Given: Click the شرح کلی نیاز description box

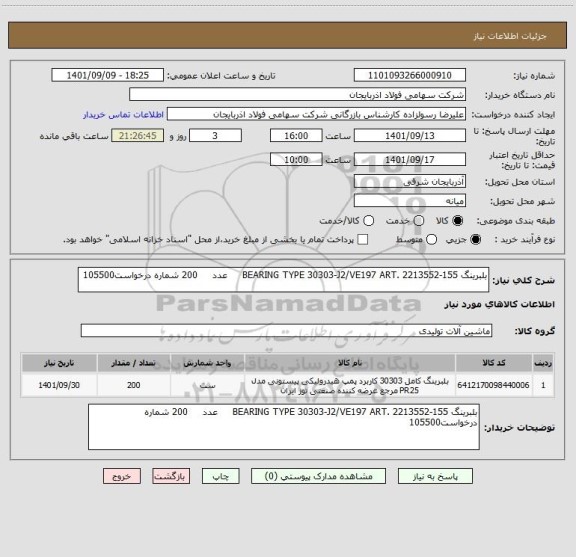Looking at the screenshot, I should tap(284, 280).
